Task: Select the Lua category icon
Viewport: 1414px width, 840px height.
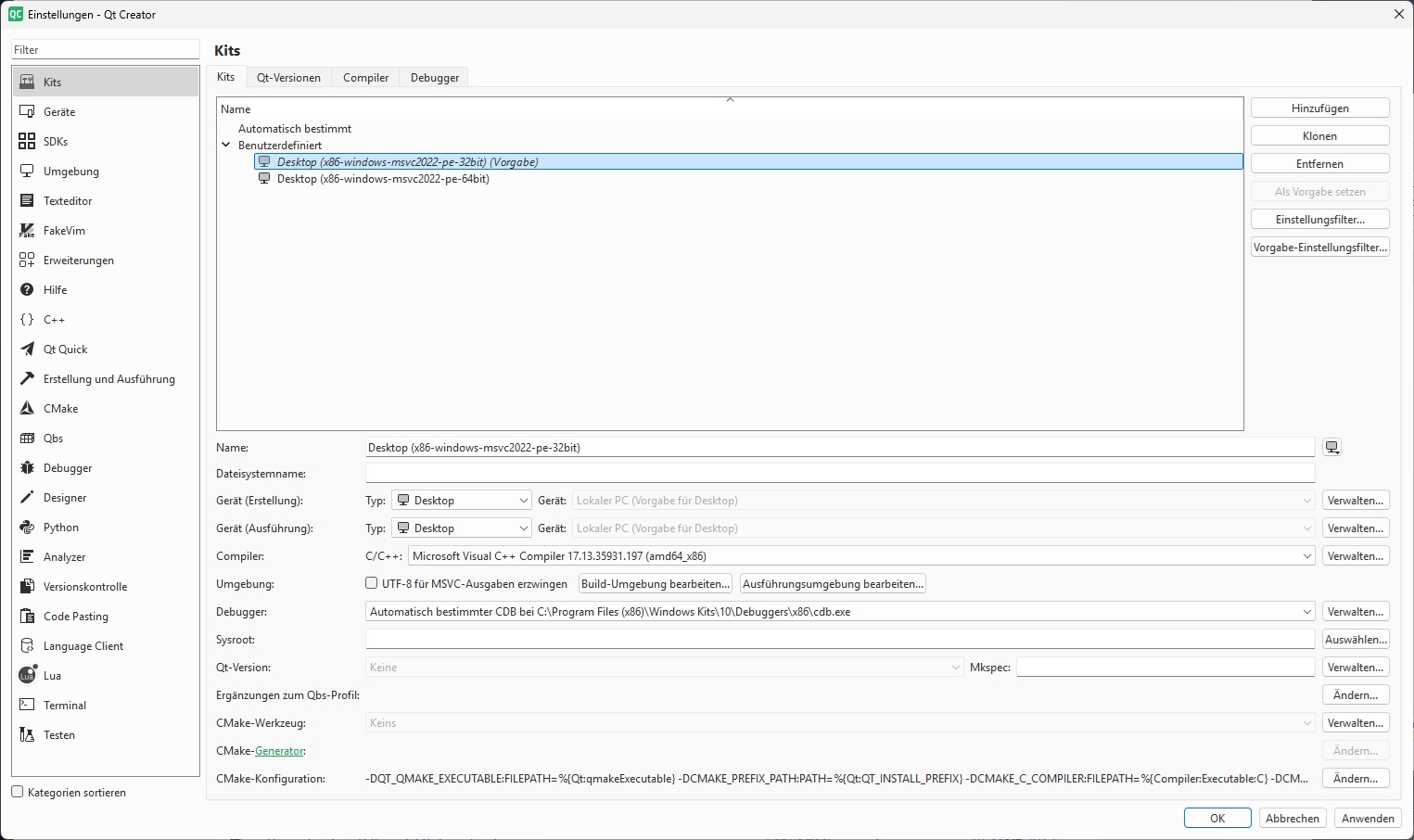Action: pyautogui.click(x=27, y=675)
